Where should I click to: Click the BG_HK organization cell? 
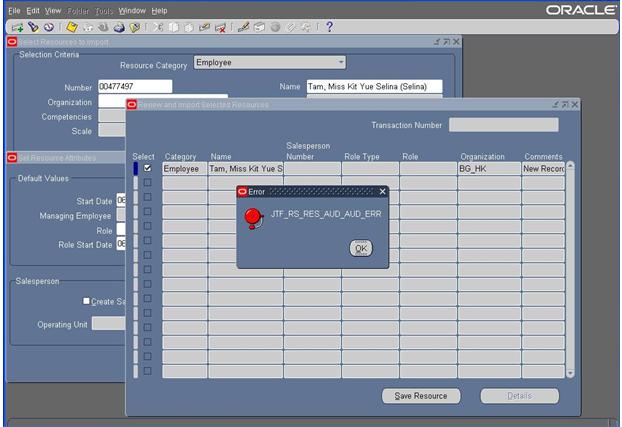[x=489, y=169]
